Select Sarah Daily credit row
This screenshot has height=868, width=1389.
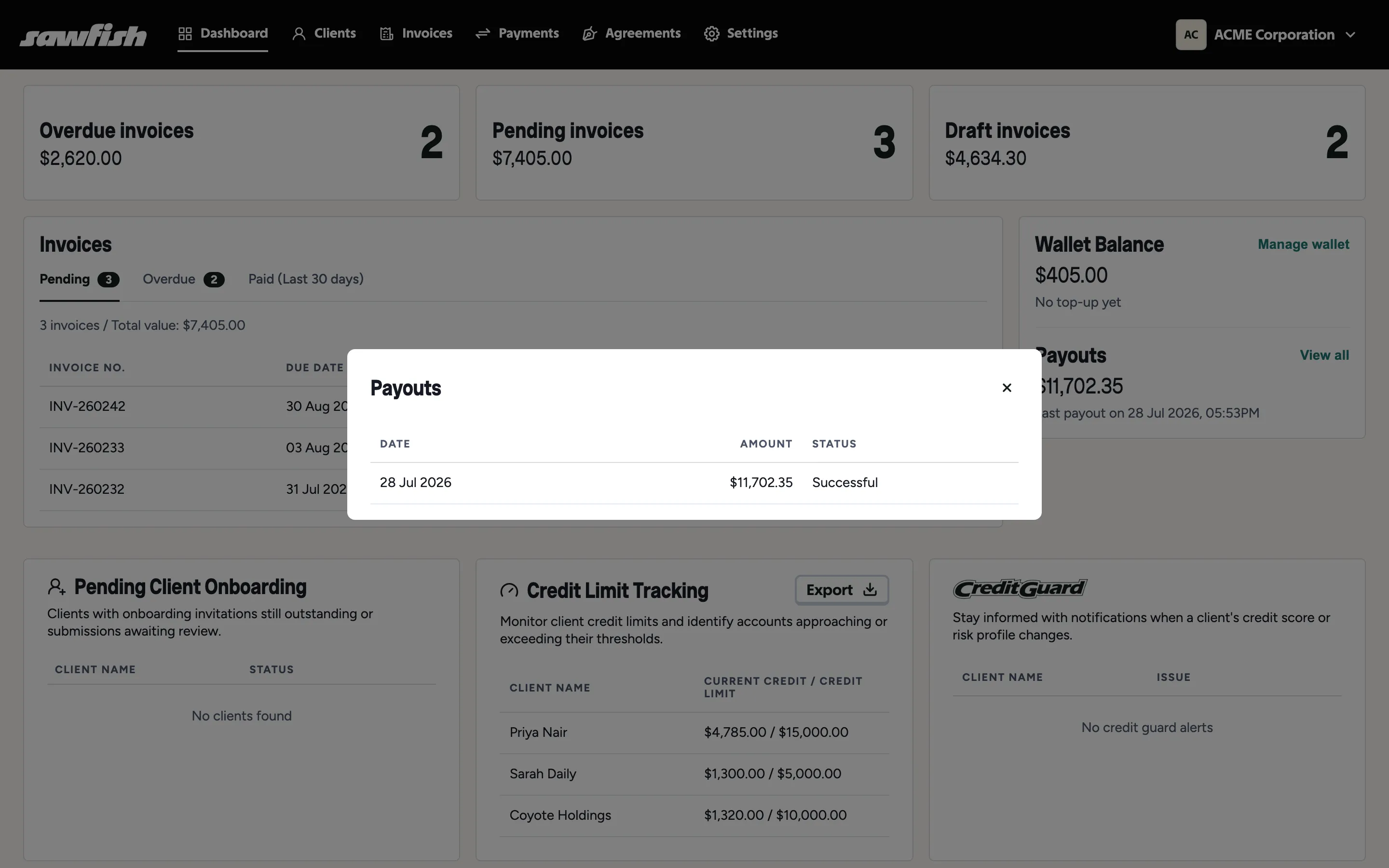694,774
